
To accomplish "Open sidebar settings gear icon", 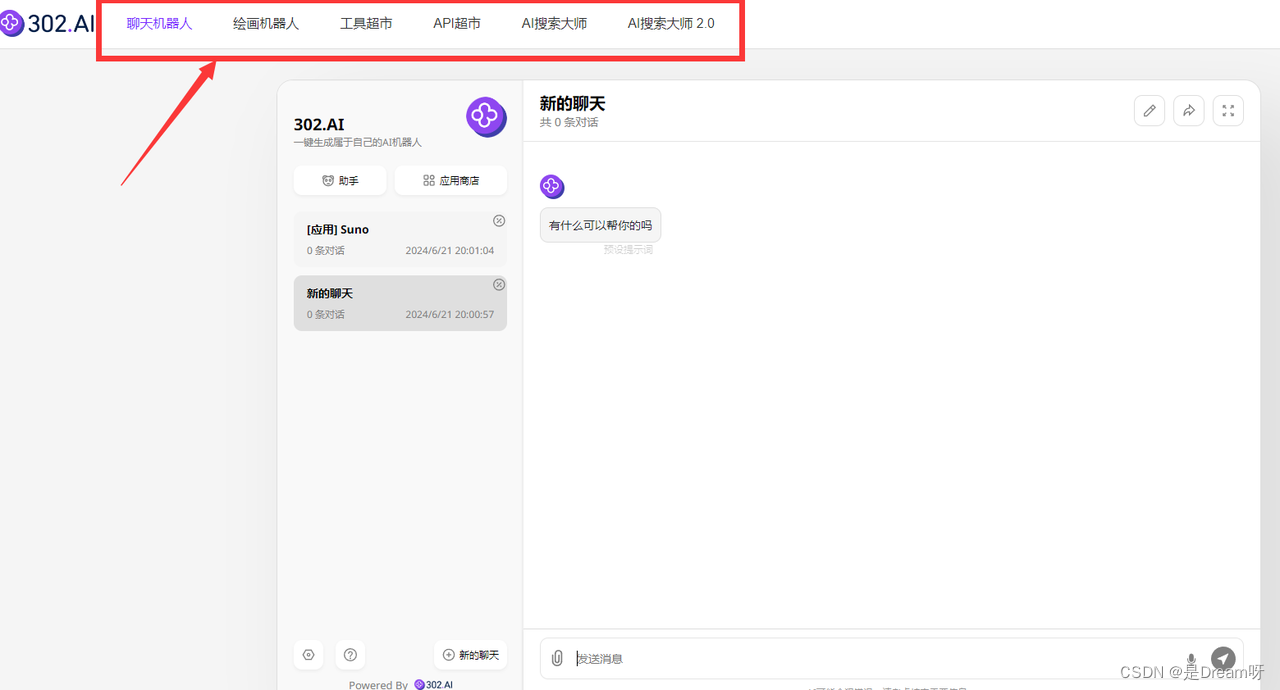I will 308,655.
